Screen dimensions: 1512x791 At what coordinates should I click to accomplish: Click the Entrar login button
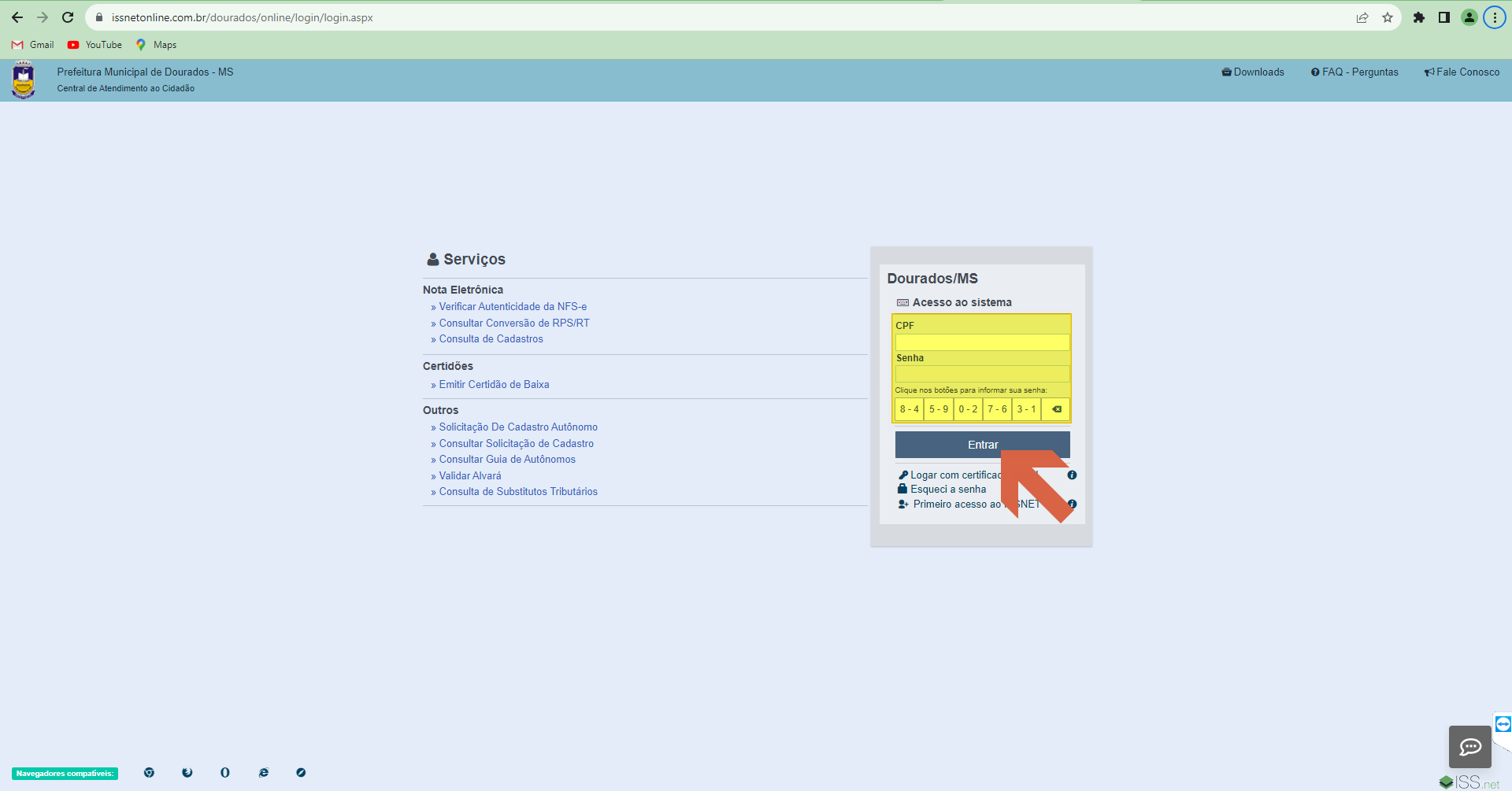[x=982, y=445]
